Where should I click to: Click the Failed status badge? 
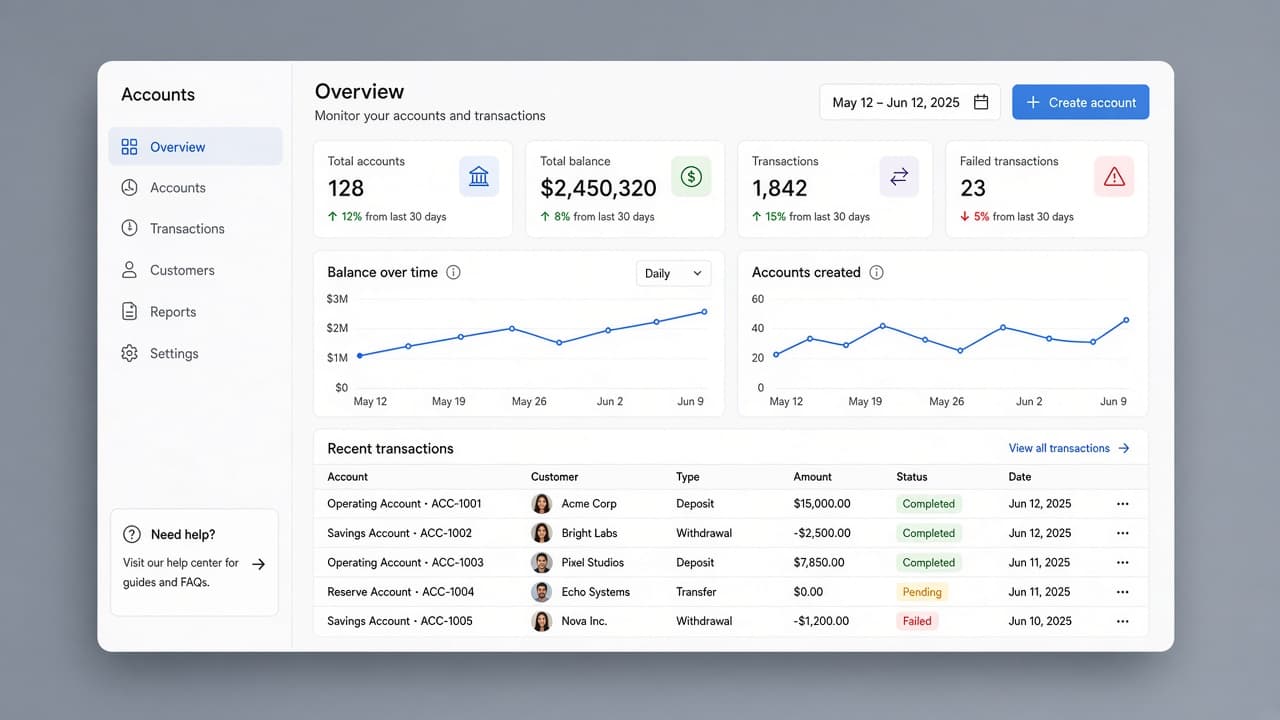click(x=917, y=621)
